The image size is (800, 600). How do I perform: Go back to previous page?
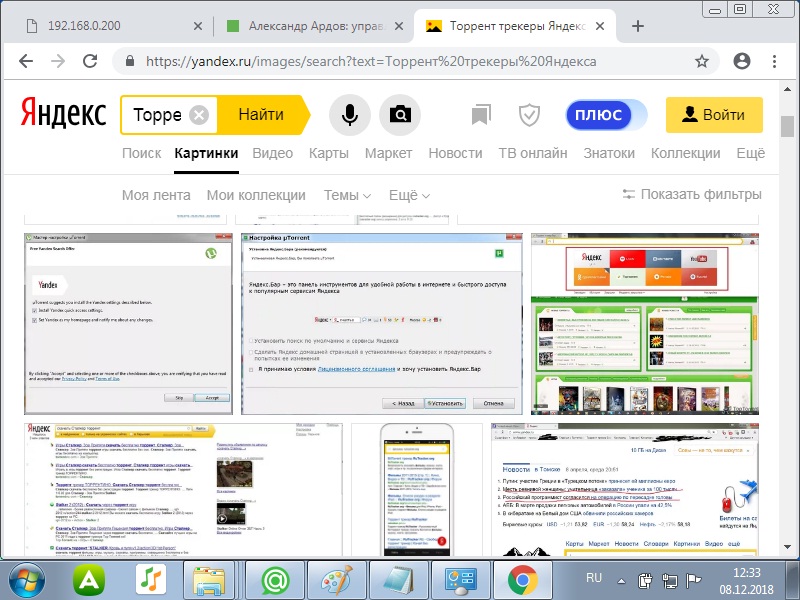(26, 61)
